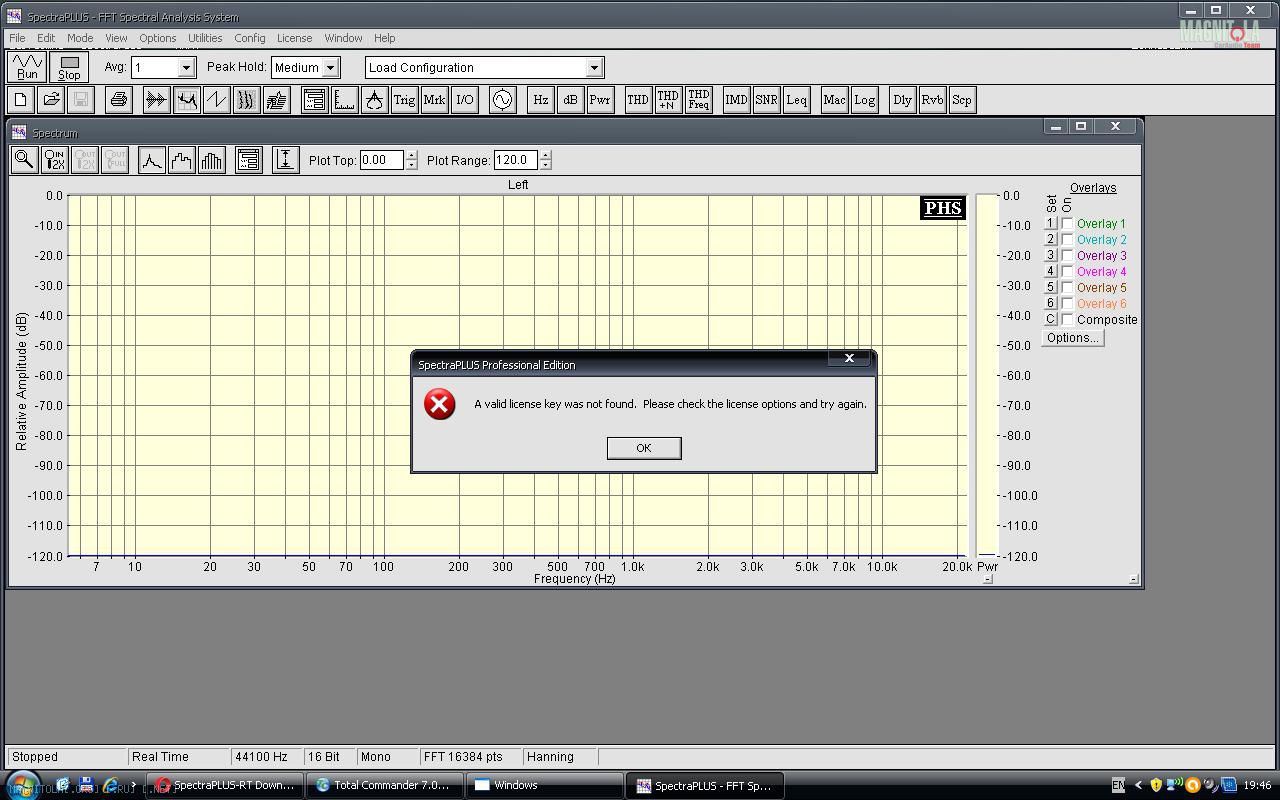Create a new file with the blank page icon

tap(21, 100)
